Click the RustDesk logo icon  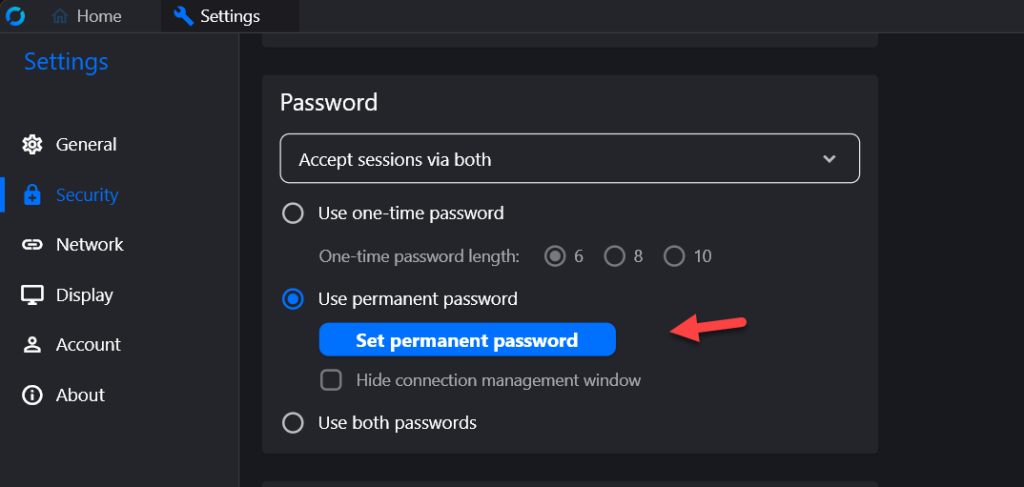coord(14,16)
